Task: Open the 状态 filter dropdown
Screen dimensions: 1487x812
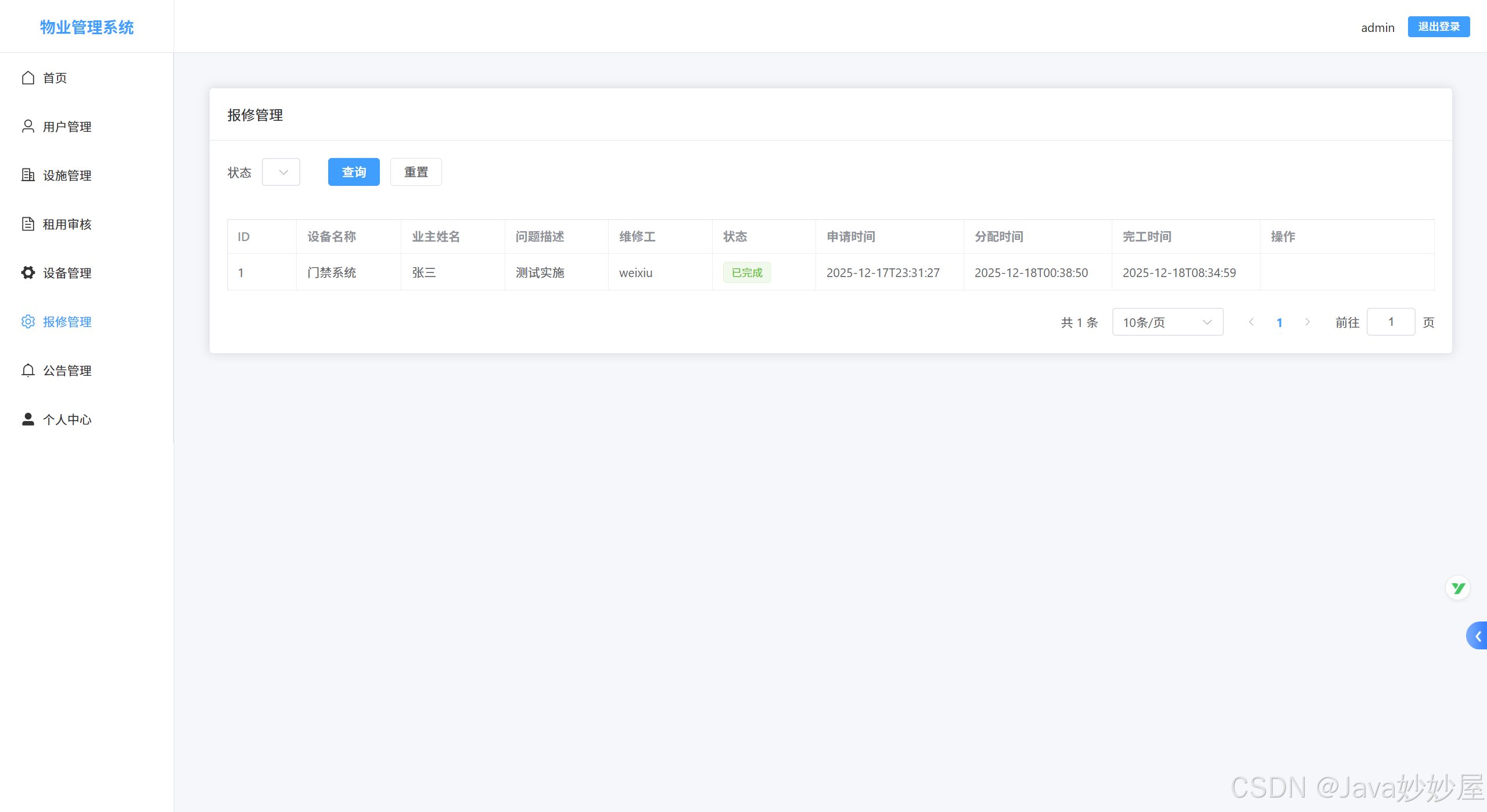Action: point(281,172)
